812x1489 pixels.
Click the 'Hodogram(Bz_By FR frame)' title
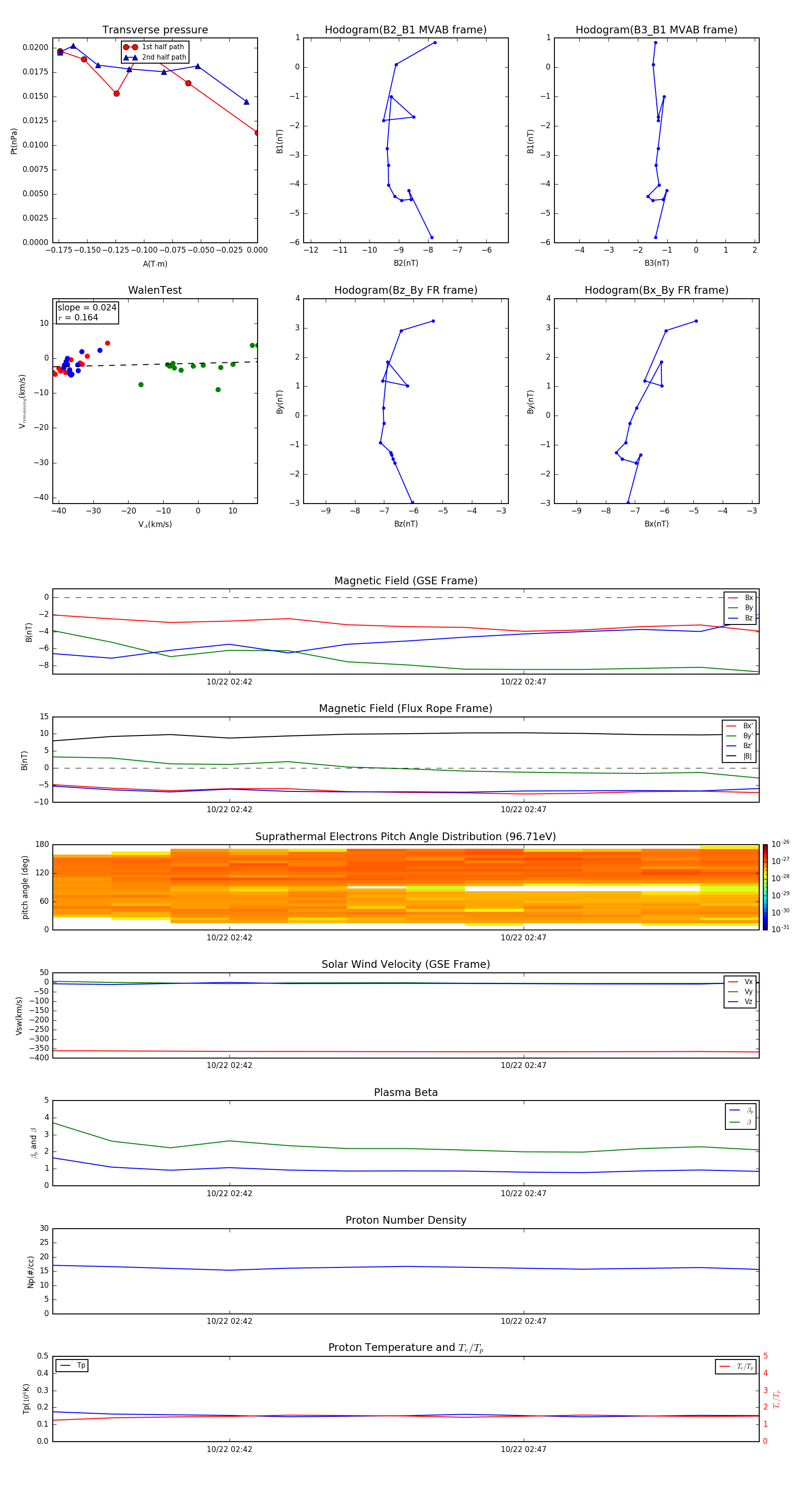pyautogui.click(x=406, y=290)
